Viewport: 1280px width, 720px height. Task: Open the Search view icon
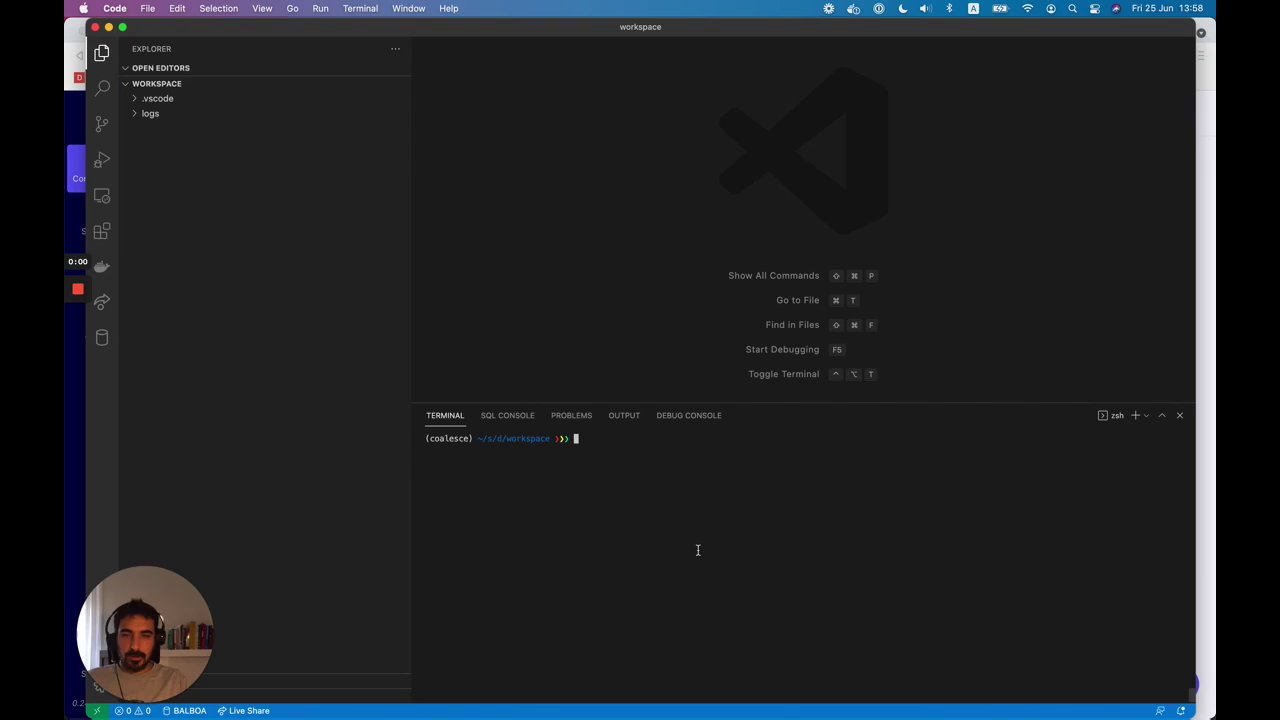[x=102, y=88]
